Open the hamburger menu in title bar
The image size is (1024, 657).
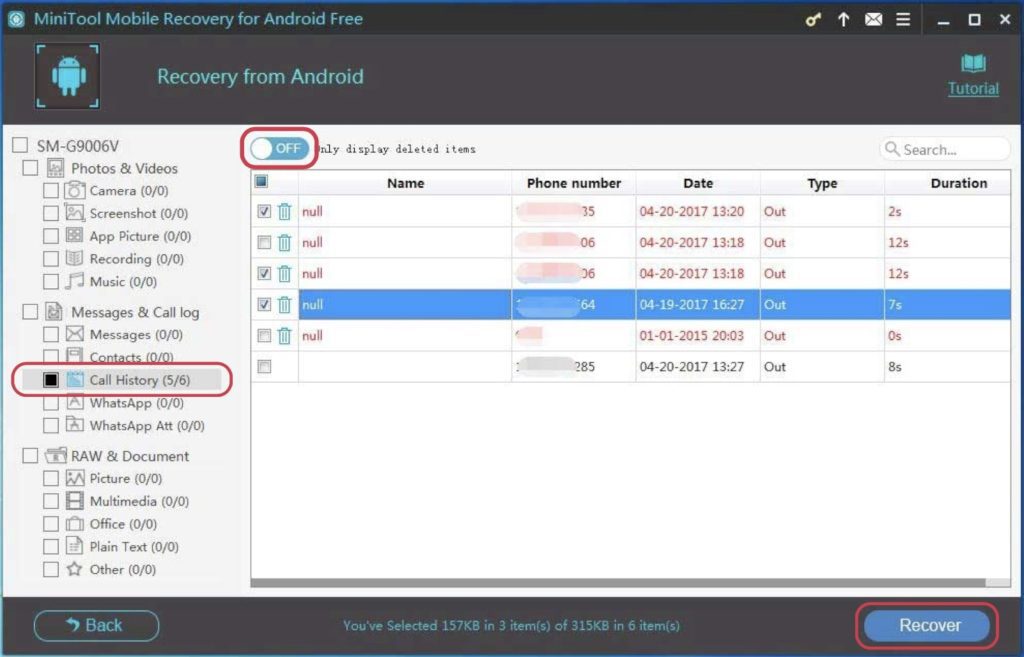point(903,20)
